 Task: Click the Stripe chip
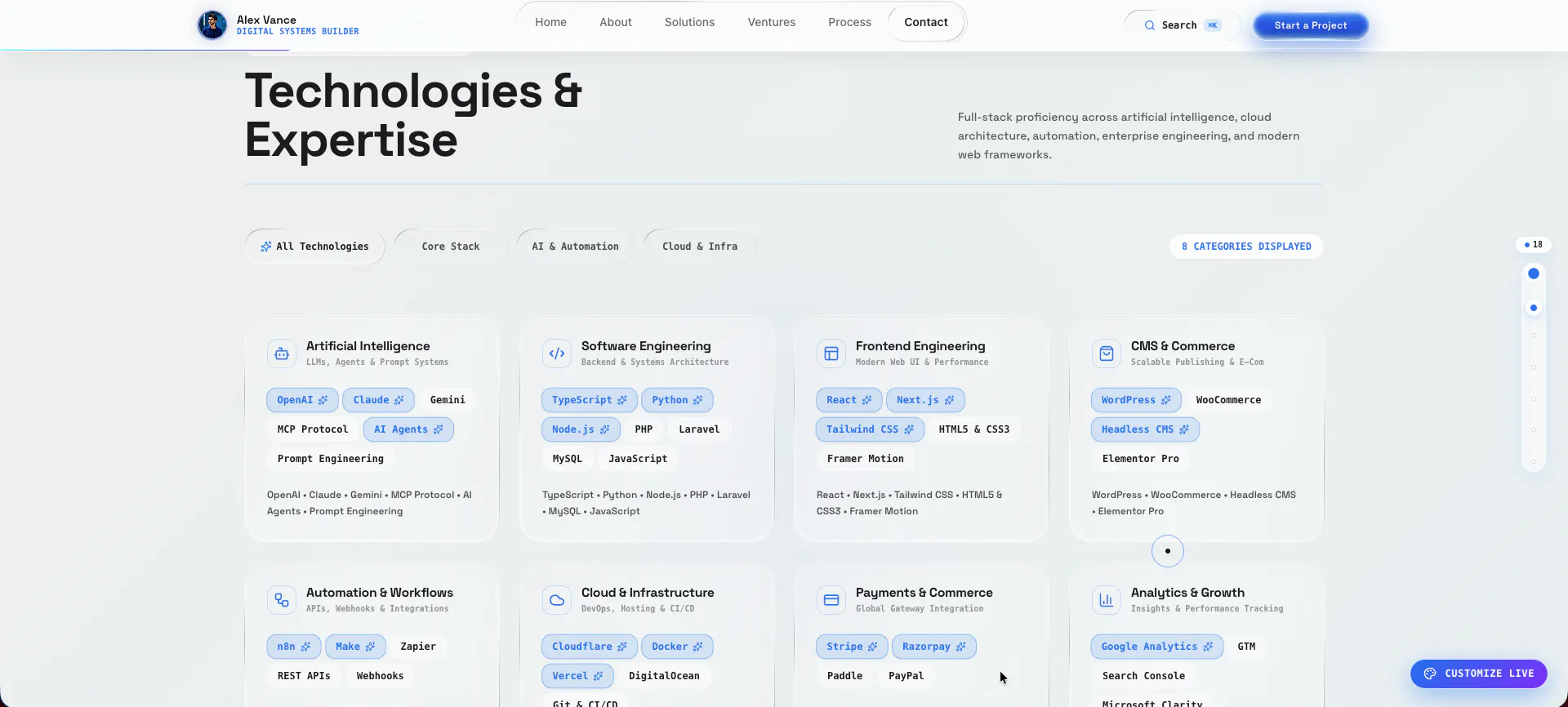852,647
